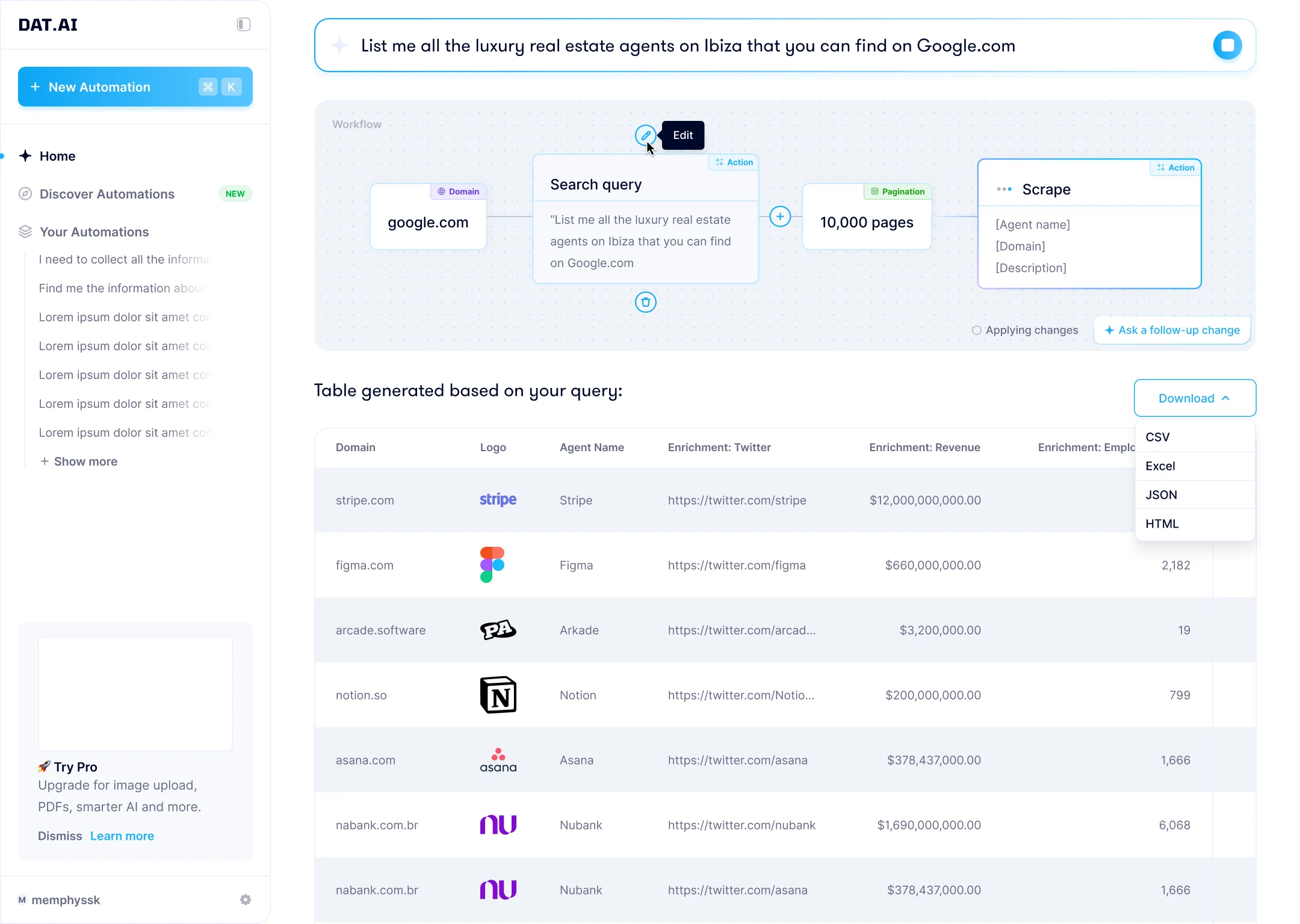Click the pencil Edit icon above Search query
1300x924 pixels.
pos(645,135)
